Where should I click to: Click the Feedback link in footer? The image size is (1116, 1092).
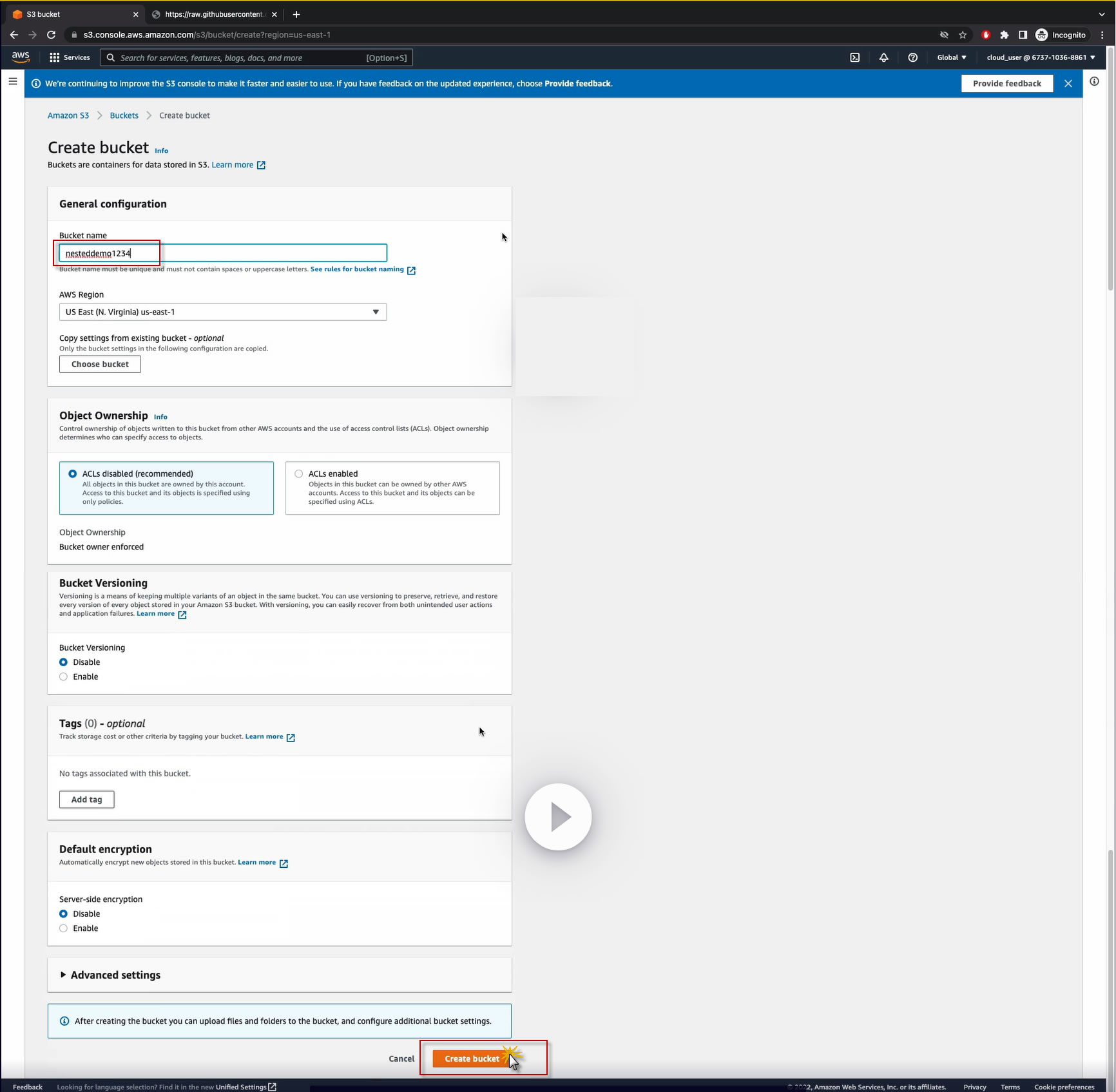pyautogui.click(x=28, y=1087)
